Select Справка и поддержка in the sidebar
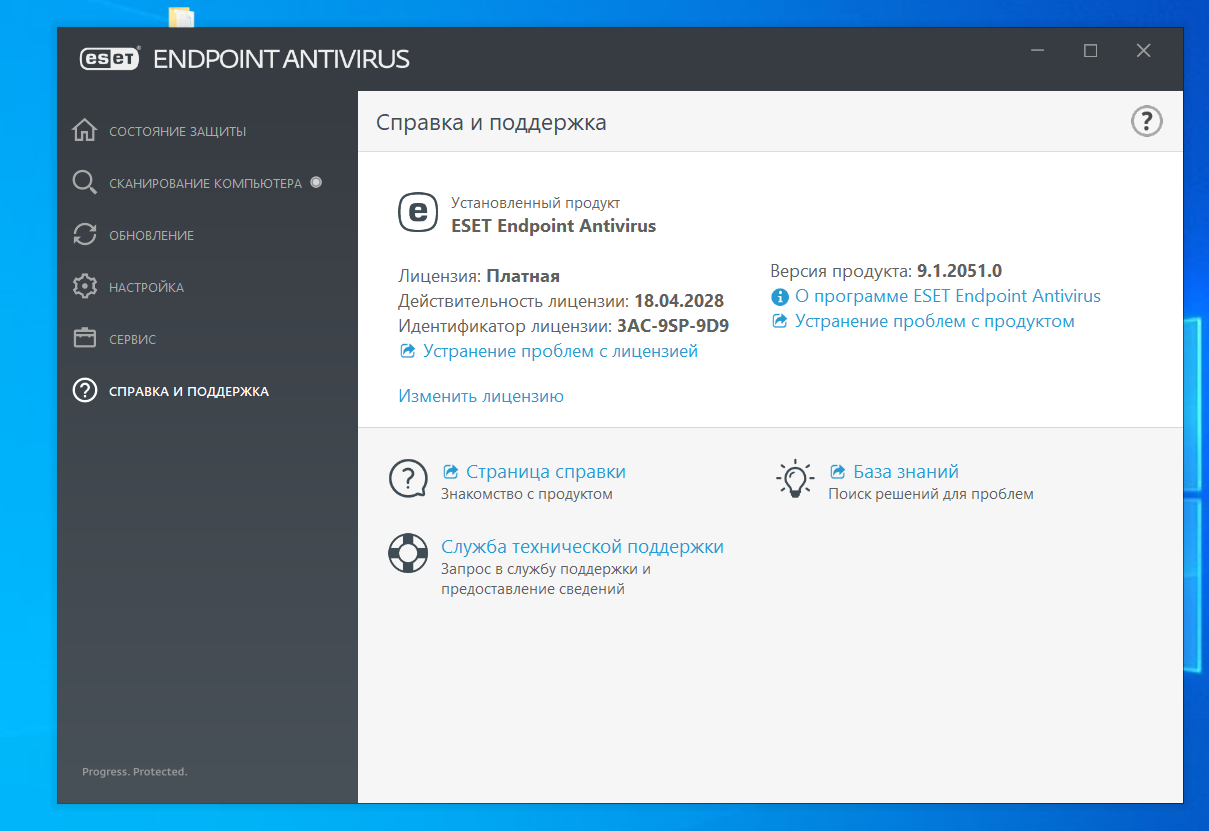The height and width of the screenshot is (831, 1209). [188, 391]
